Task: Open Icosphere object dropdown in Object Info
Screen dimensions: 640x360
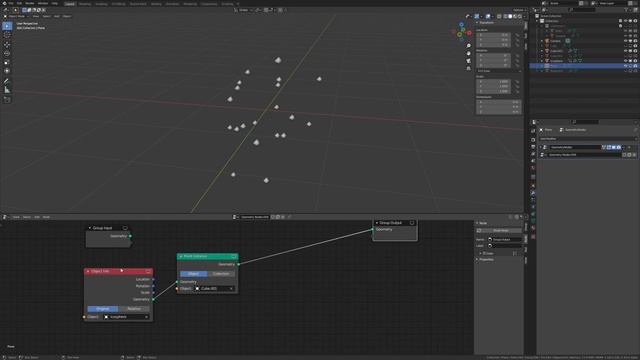Action: click(x=127, y=317)
